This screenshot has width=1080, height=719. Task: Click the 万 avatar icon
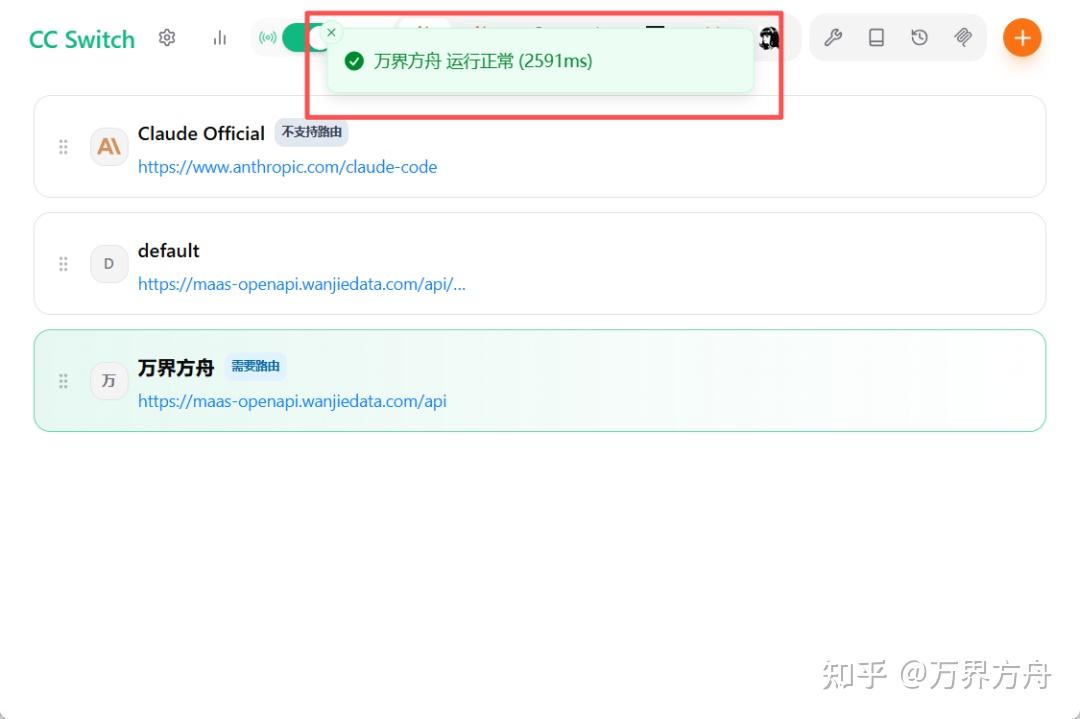(109, 381)
